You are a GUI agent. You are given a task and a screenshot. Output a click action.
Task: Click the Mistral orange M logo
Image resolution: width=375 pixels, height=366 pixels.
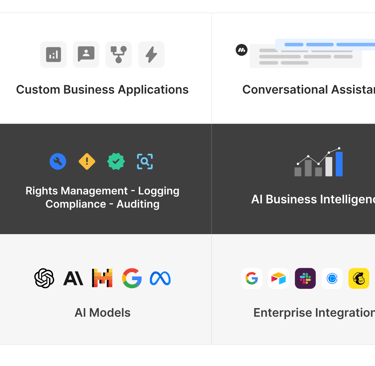tap(102, 278)
